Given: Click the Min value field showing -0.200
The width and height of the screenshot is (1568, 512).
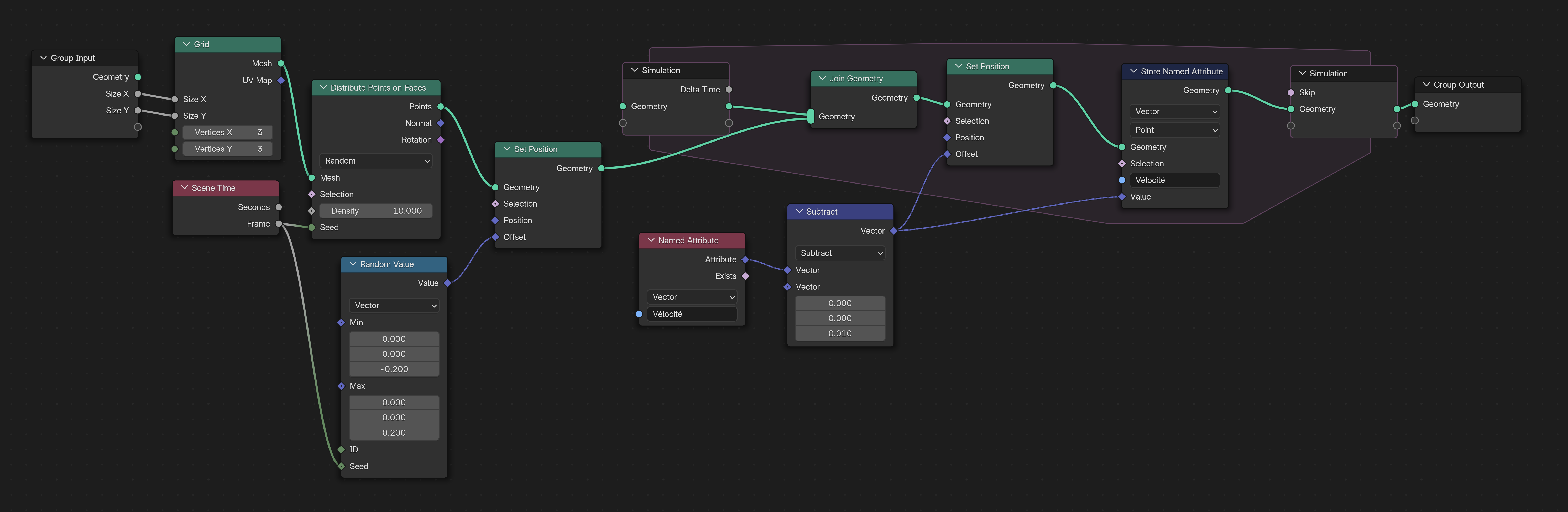Looking at the screenshot, I should tap(394, 369).
